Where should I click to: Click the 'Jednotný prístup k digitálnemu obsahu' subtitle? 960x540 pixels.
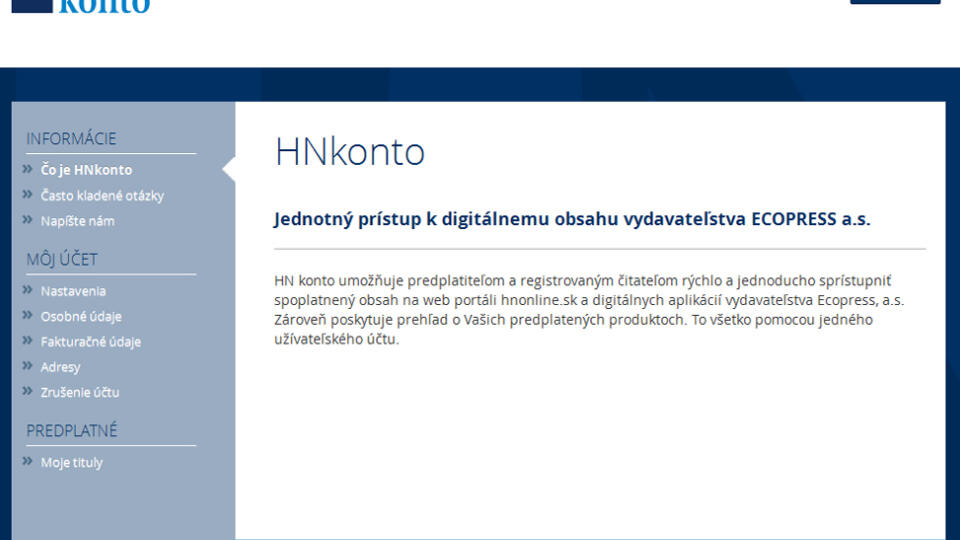pos(572,219)
